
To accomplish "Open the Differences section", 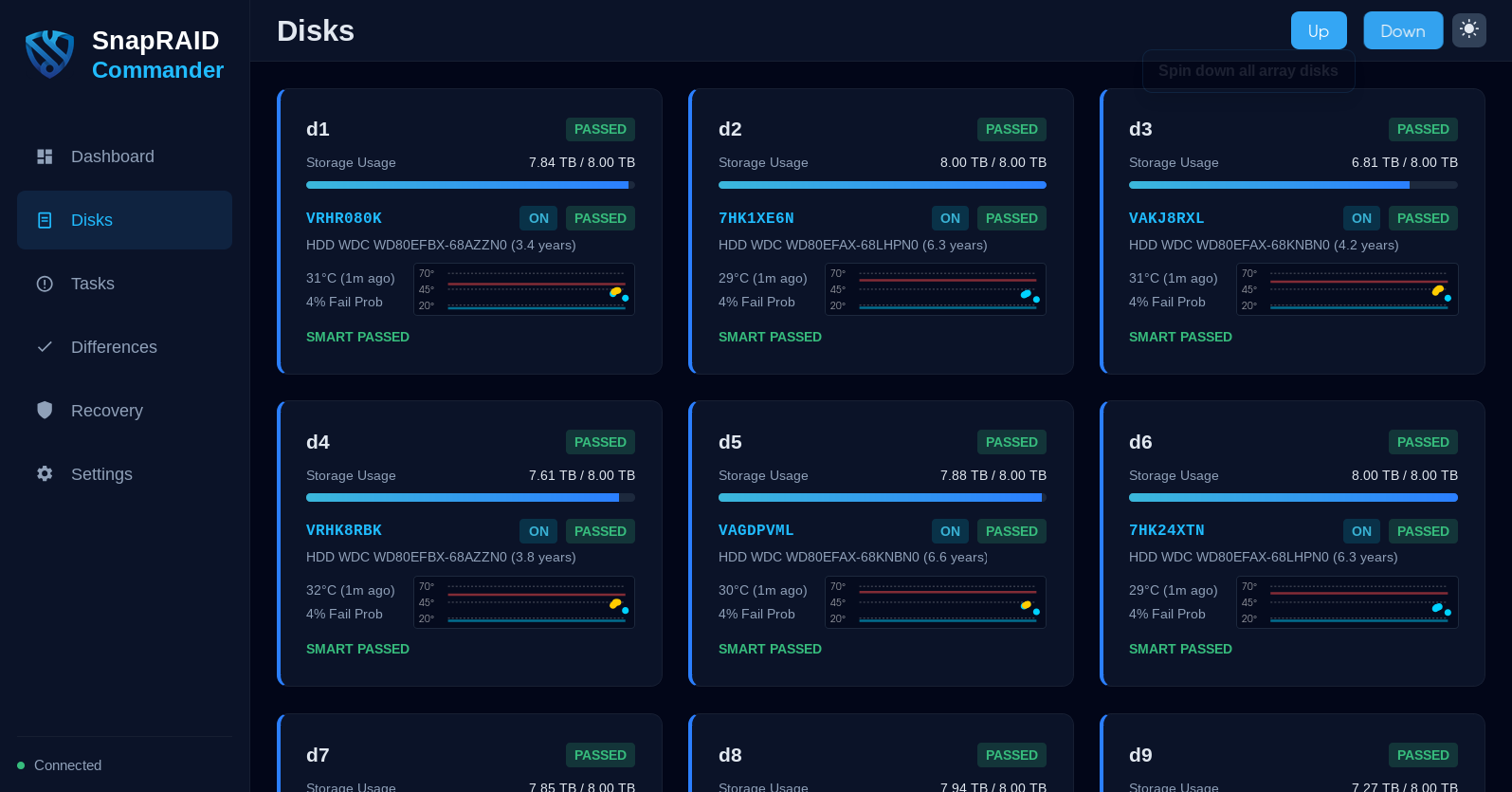I will [124, 347].
